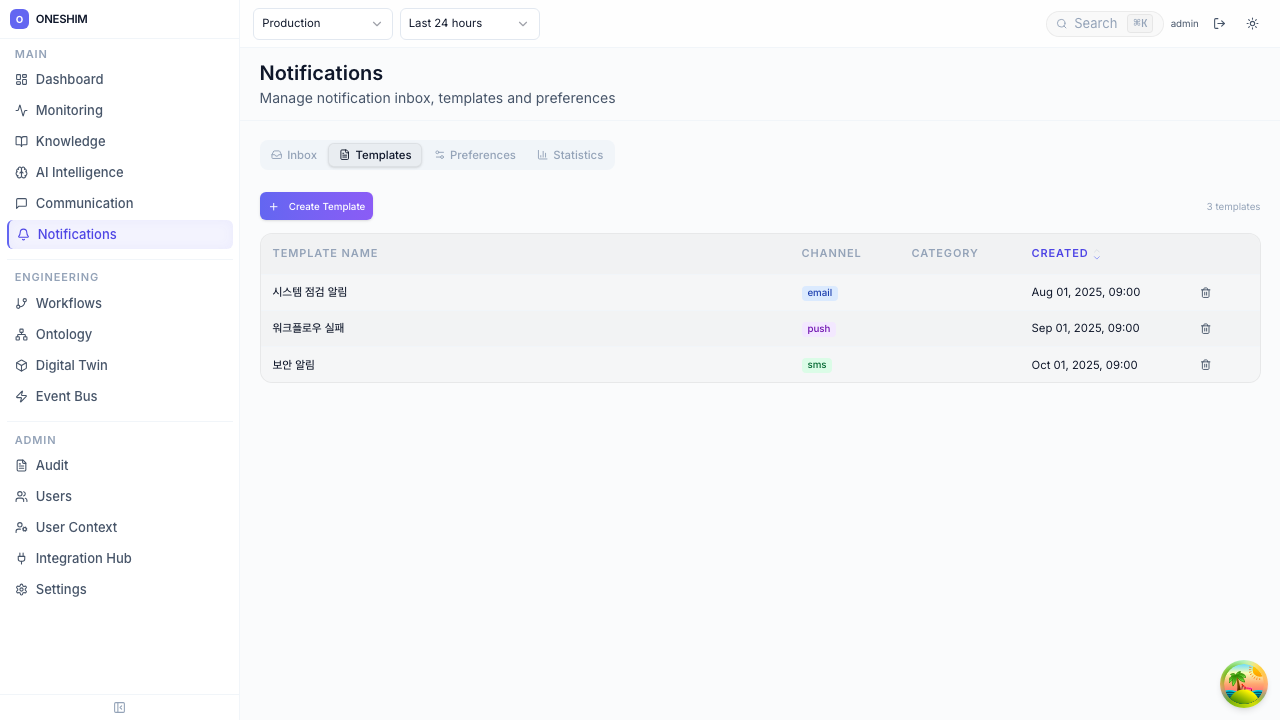Switch to the Inbox tab
This screenshot has width=1280, height=720.
tap(294, 155)
